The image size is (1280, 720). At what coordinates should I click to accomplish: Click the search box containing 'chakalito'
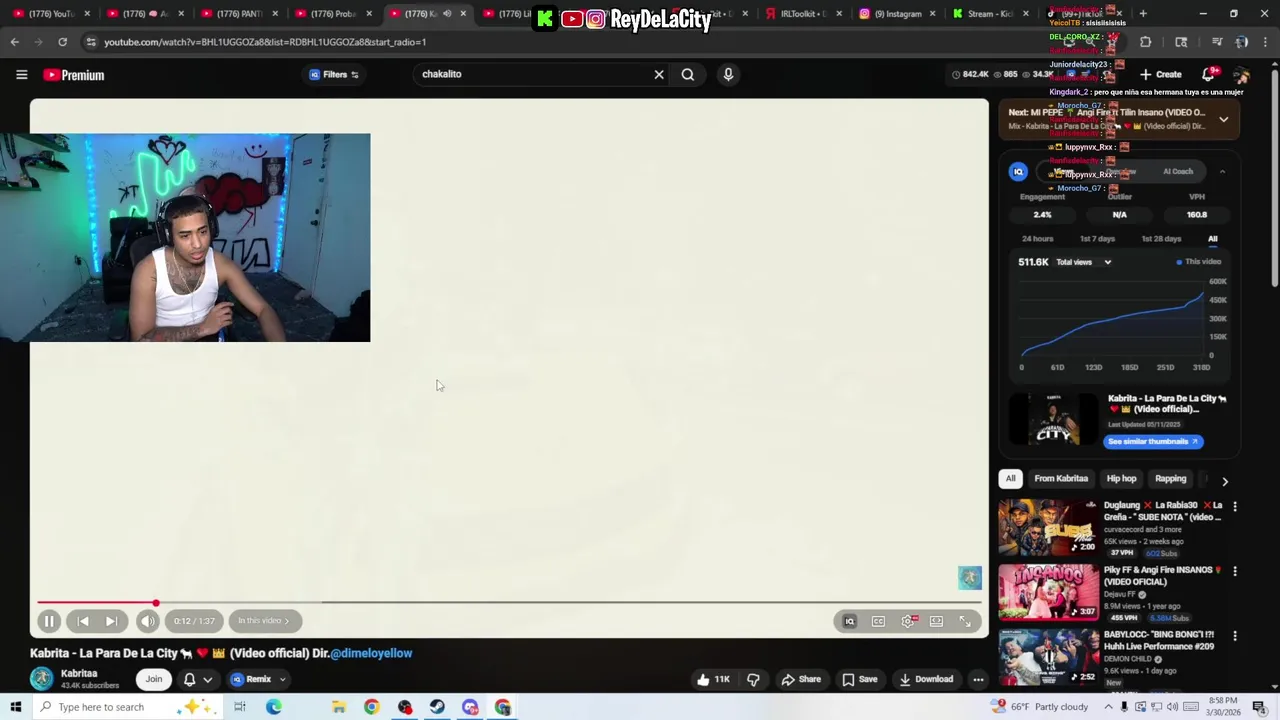coord(530,74)
